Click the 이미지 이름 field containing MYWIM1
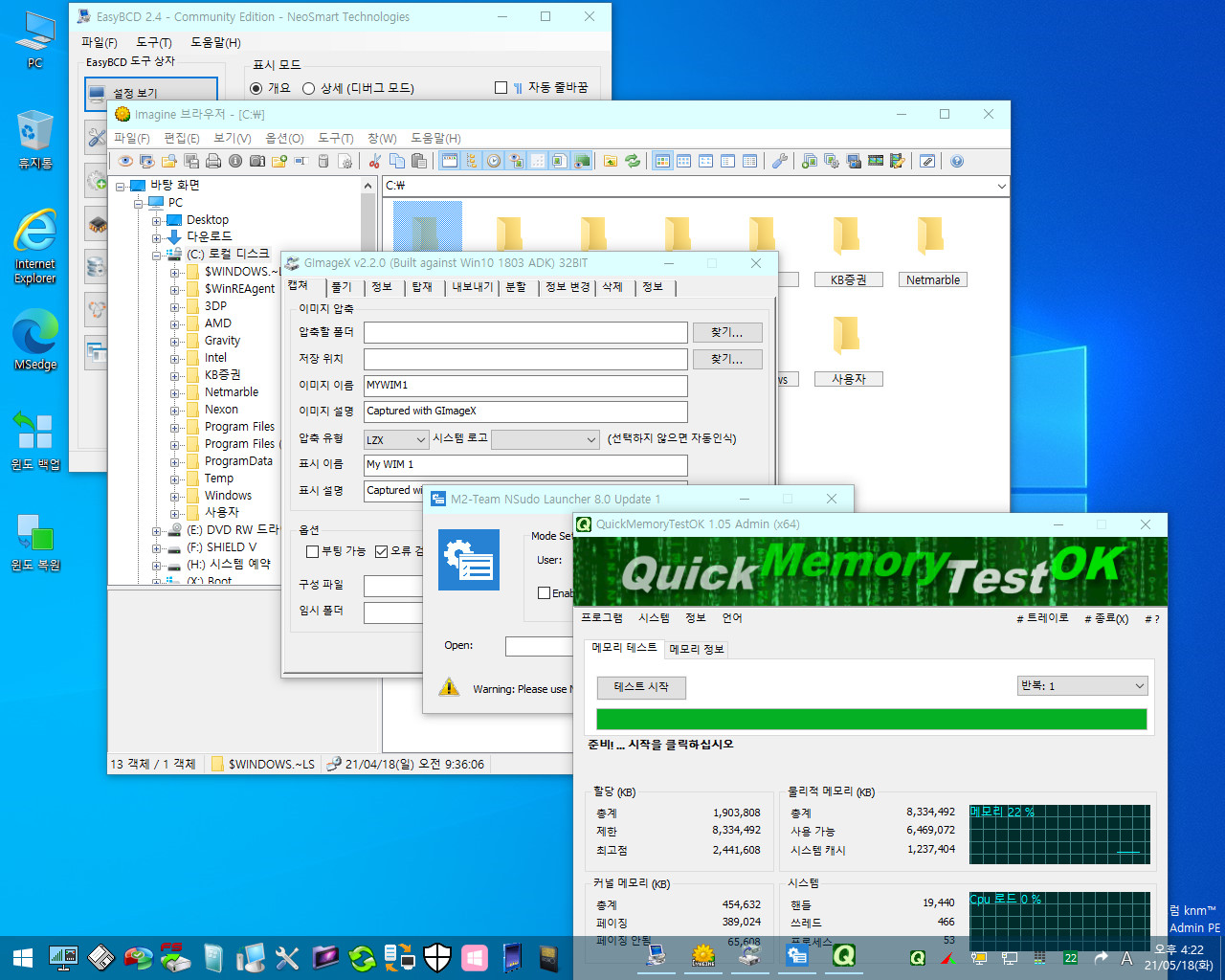 525,385
